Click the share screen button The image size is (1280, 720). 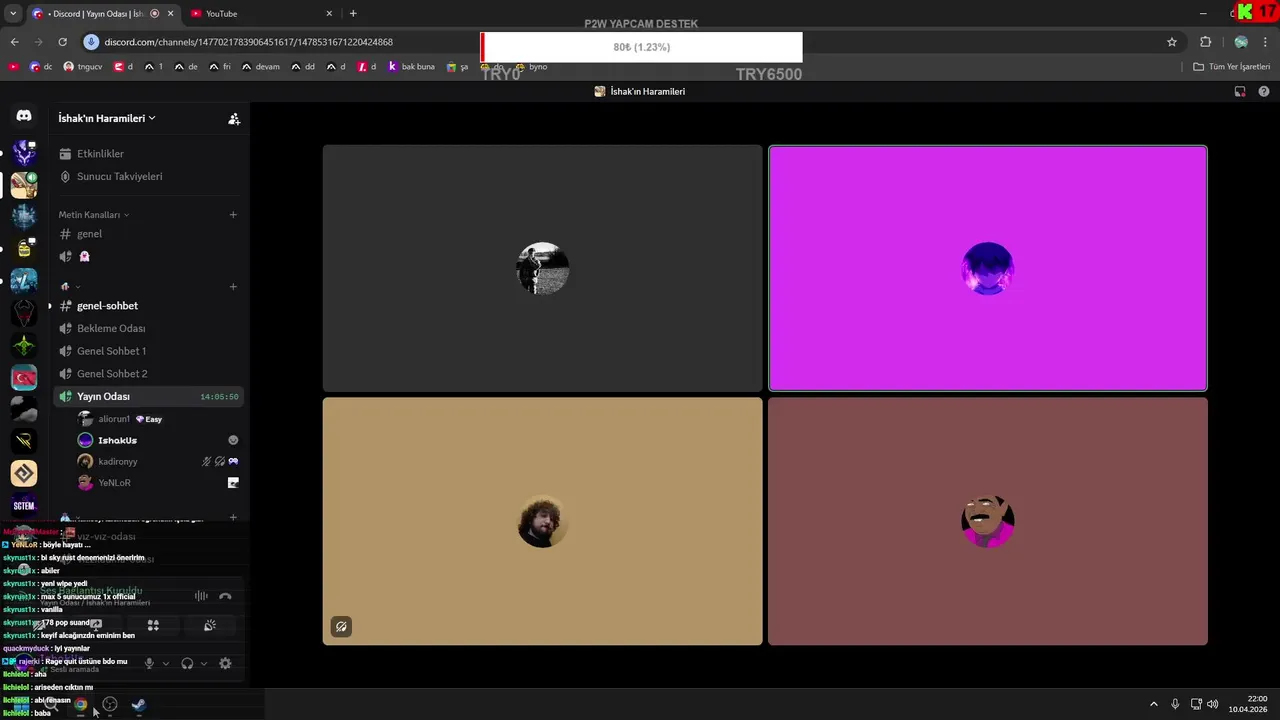point(97,625)
